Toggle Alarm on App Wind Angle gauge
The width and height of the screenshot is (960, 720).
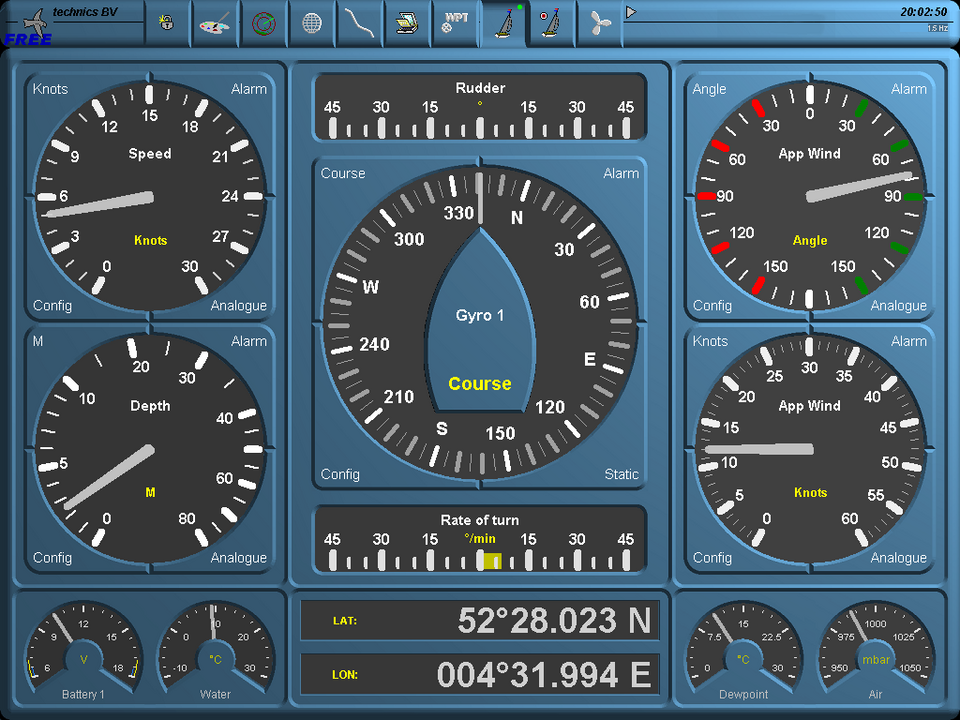909,89
